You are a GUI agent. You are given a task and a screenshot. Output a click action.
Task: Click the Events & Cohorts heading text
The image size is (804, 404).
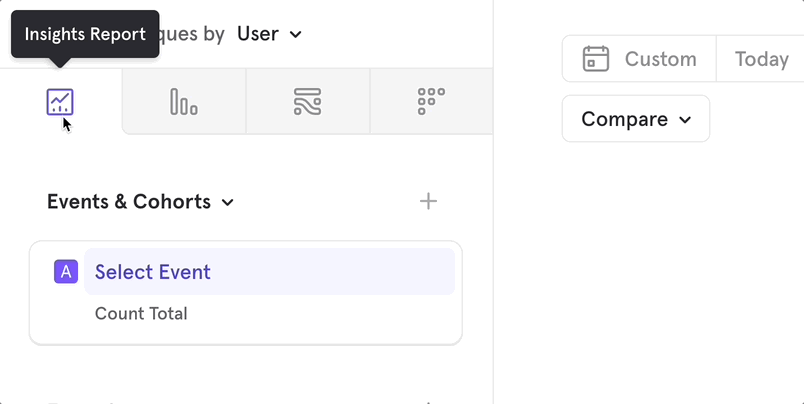pyautogui.click(x=129, y=202)
